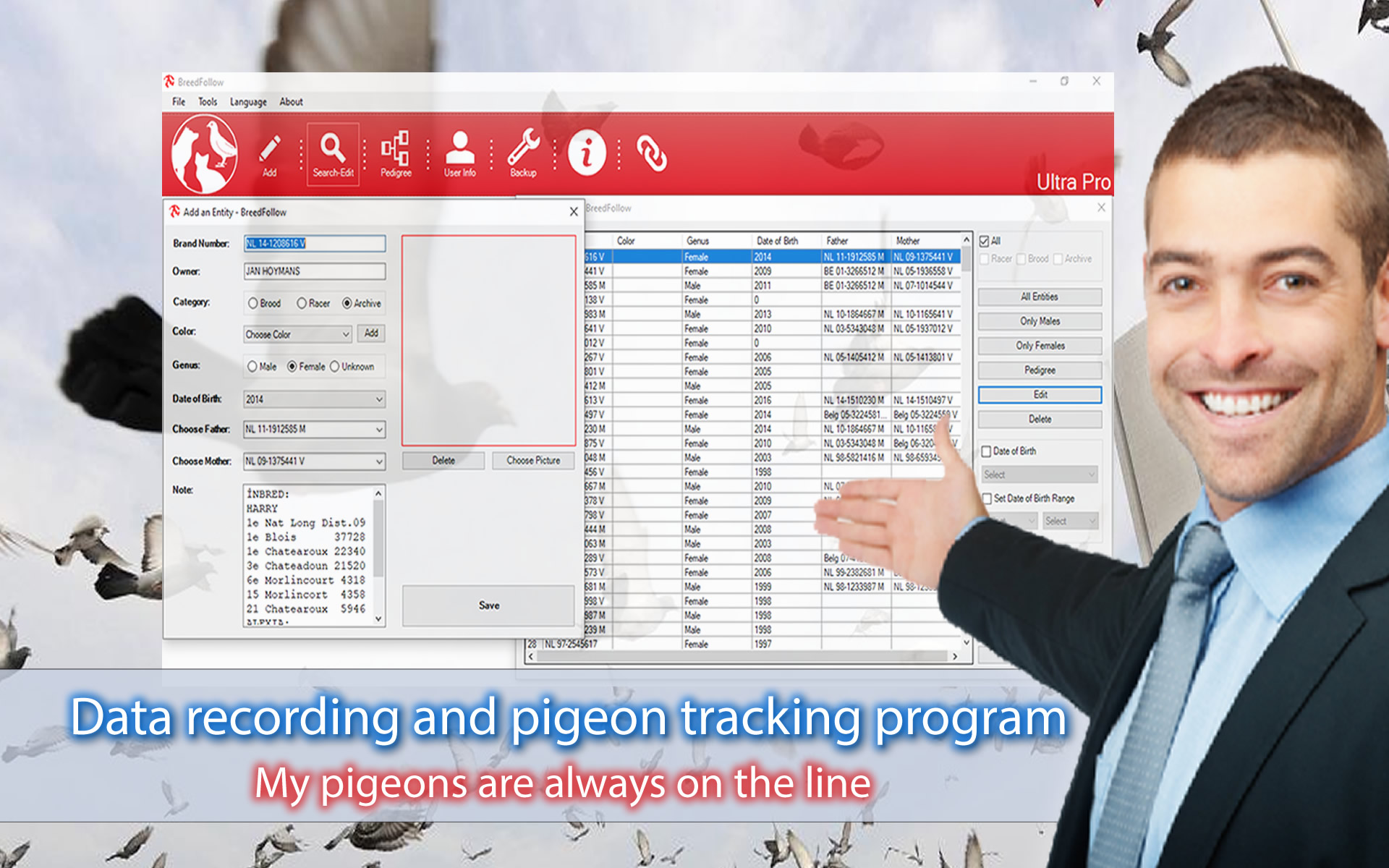Viewport: 1389px width, 868px height.
Task: Open the Tools menu
Action: (x=208, y=102)
